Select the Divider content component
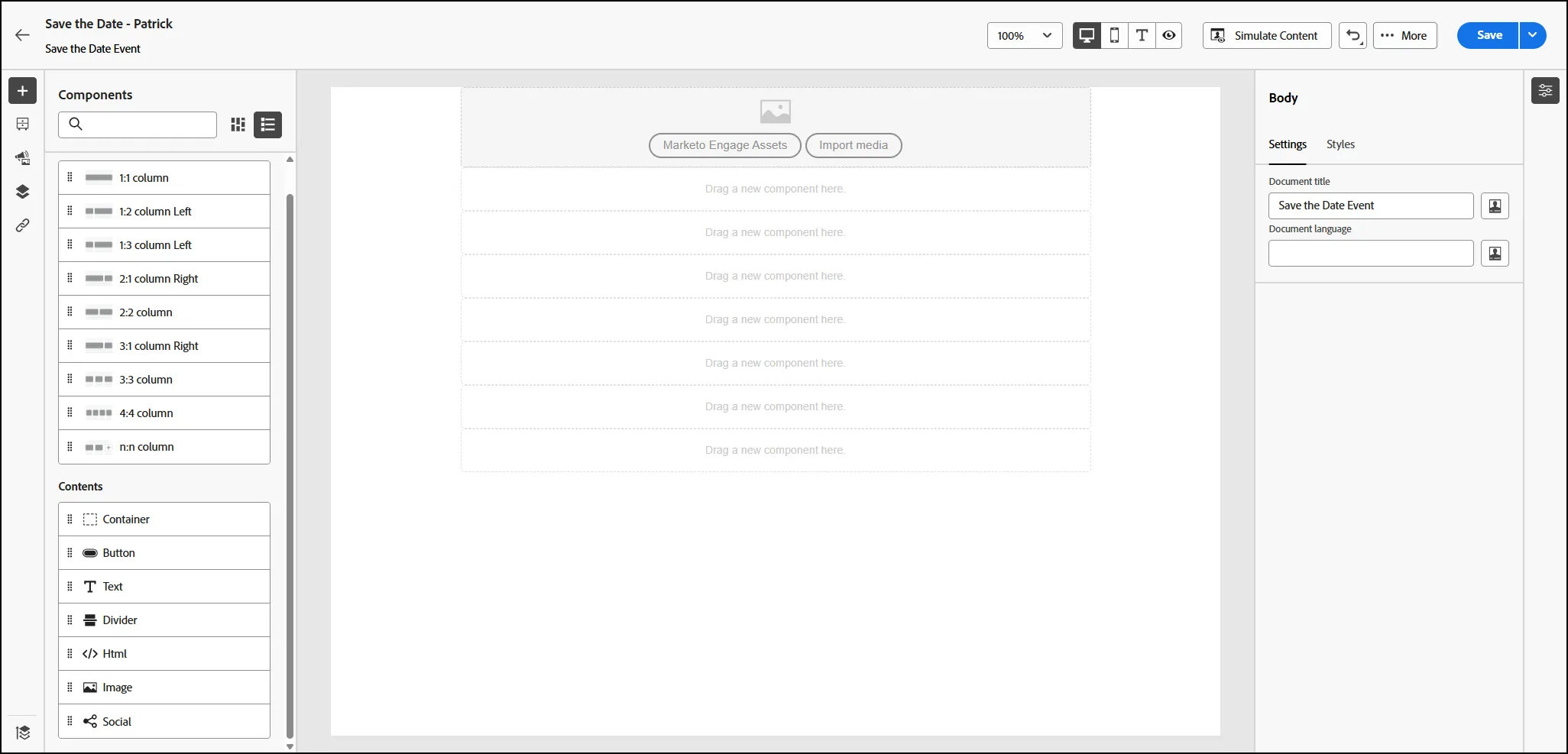The width and height of the screenshot is (1568, 754). (x=164, y=620)
